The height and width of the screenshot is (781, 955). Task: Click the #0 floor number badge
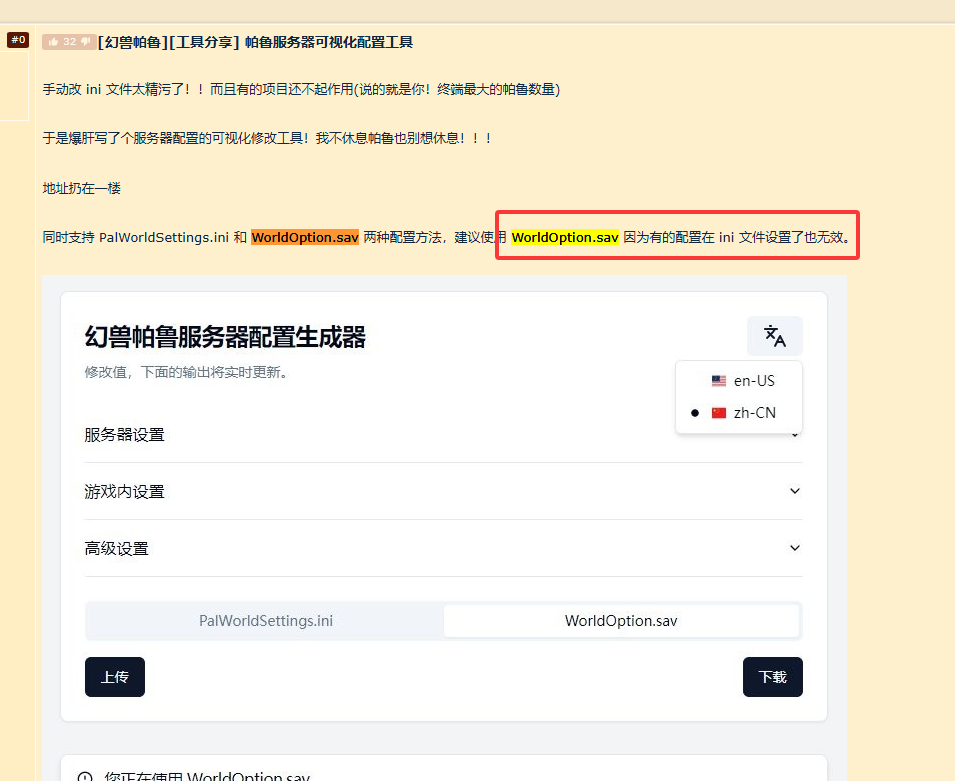click(x=18, y=40)
